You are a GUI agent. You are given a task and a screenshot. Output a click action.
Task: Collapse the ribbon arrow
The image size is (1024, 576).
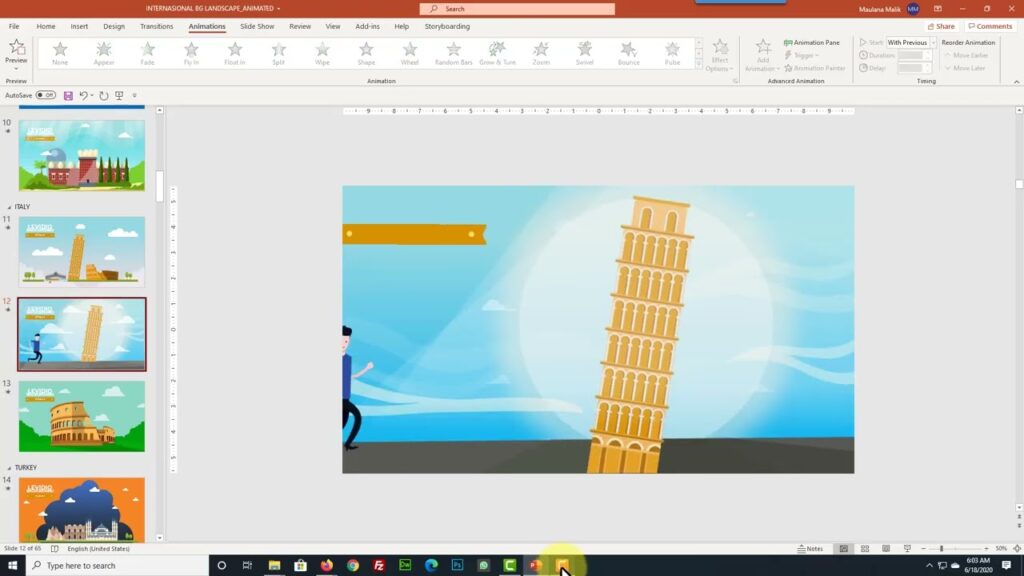point(1016,82)
